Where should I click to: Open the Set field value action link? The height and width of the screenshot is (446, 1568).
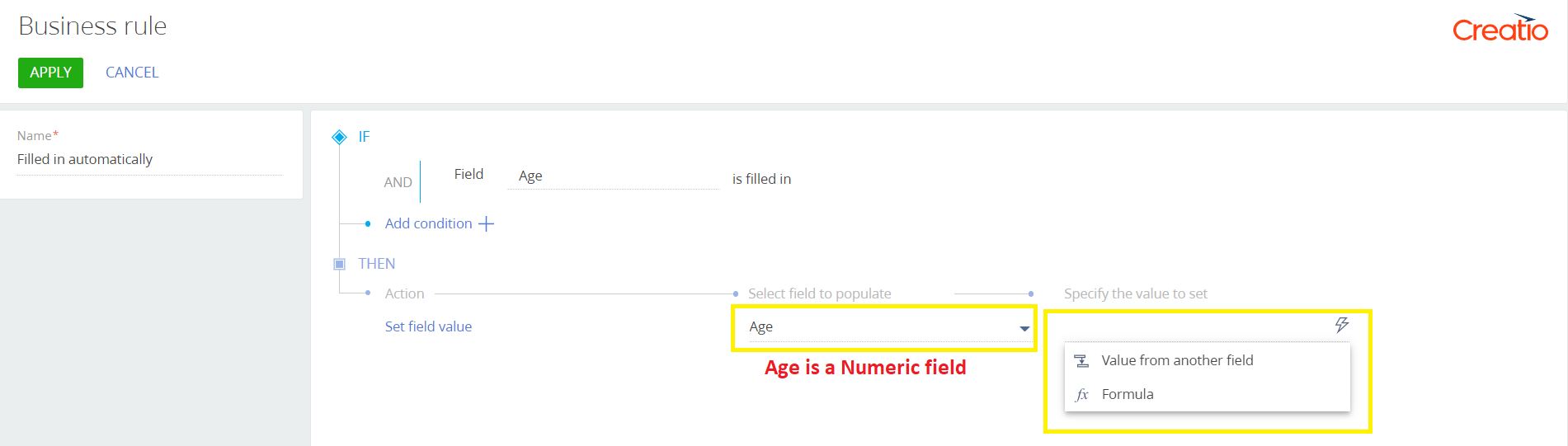428,326
